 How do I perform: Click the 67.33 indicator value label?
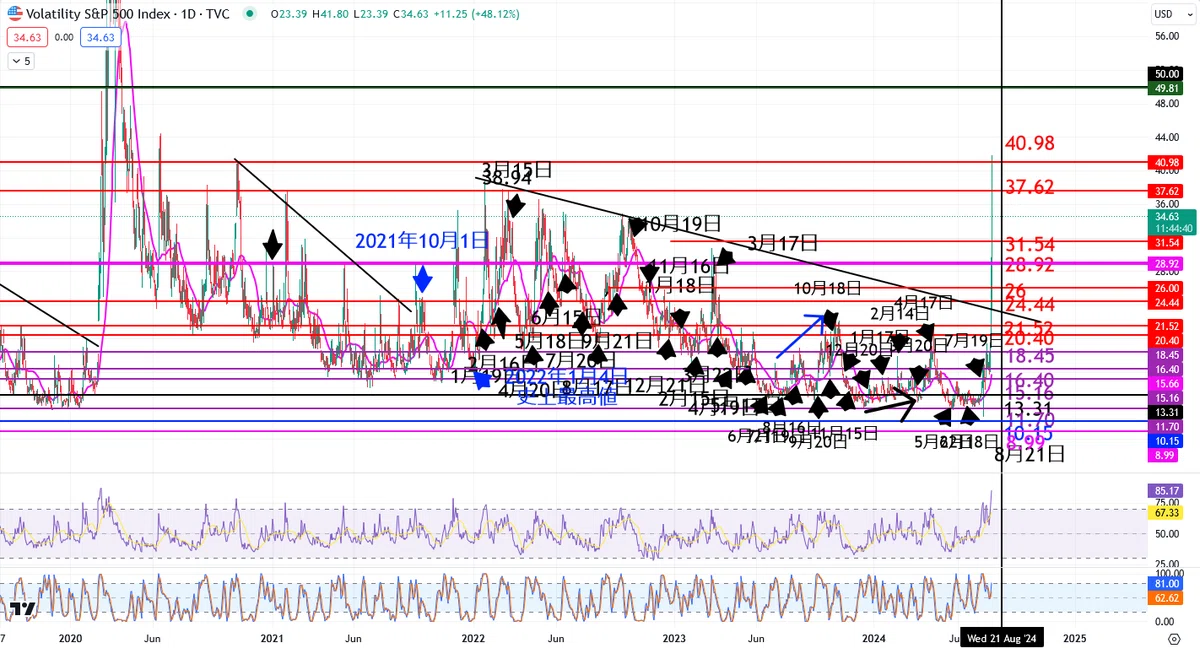point(1167,512)
